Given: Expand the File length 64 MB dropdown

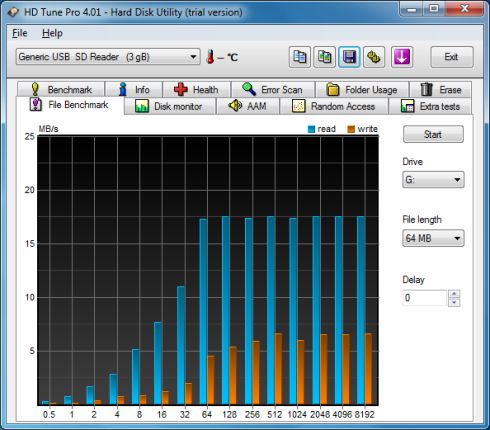Looking at the screenshot, I should pos(433,238).
